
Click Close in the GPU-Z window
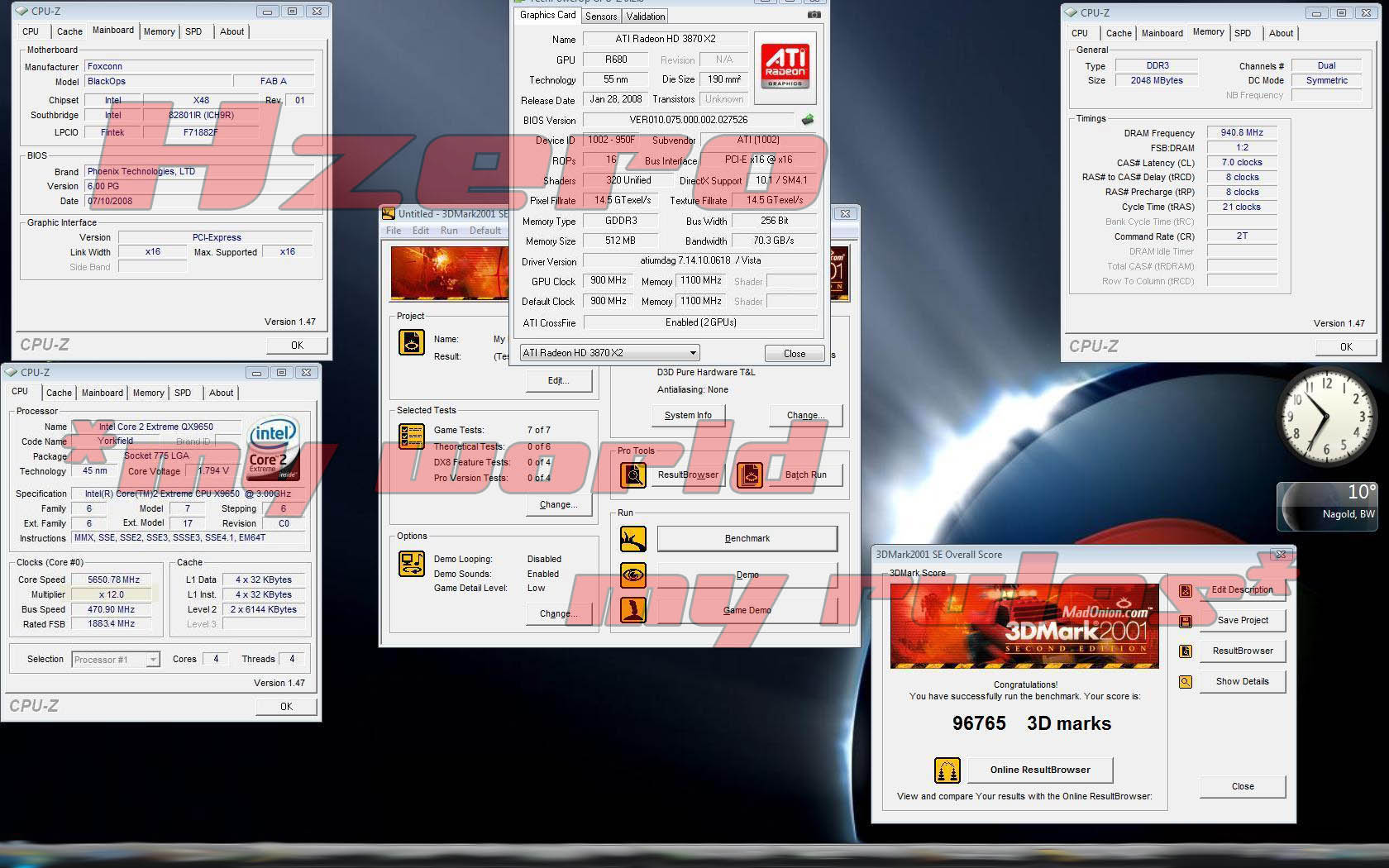[795, 354]
